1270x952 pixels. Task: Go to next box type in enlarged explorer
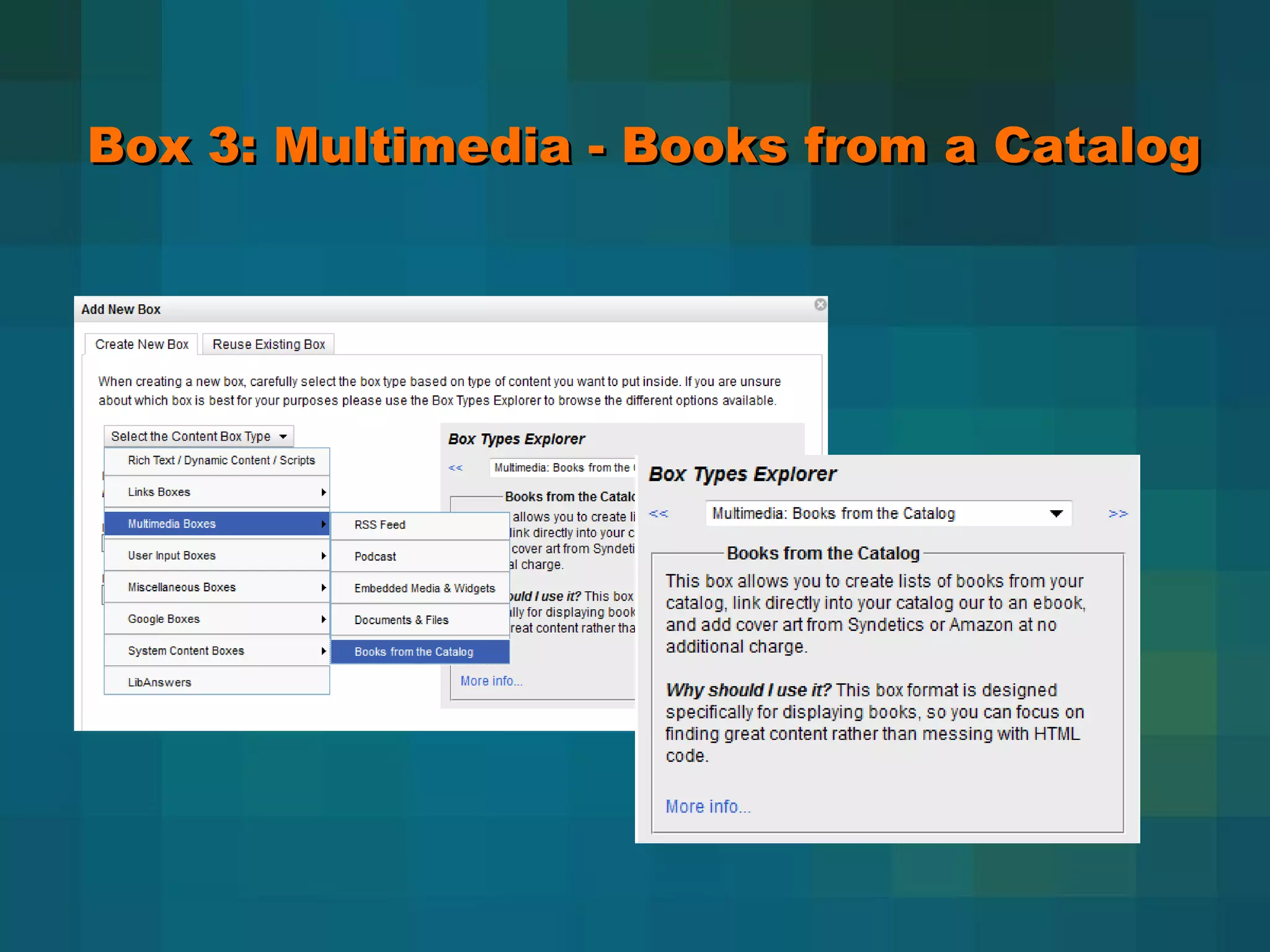(1118, 513)
